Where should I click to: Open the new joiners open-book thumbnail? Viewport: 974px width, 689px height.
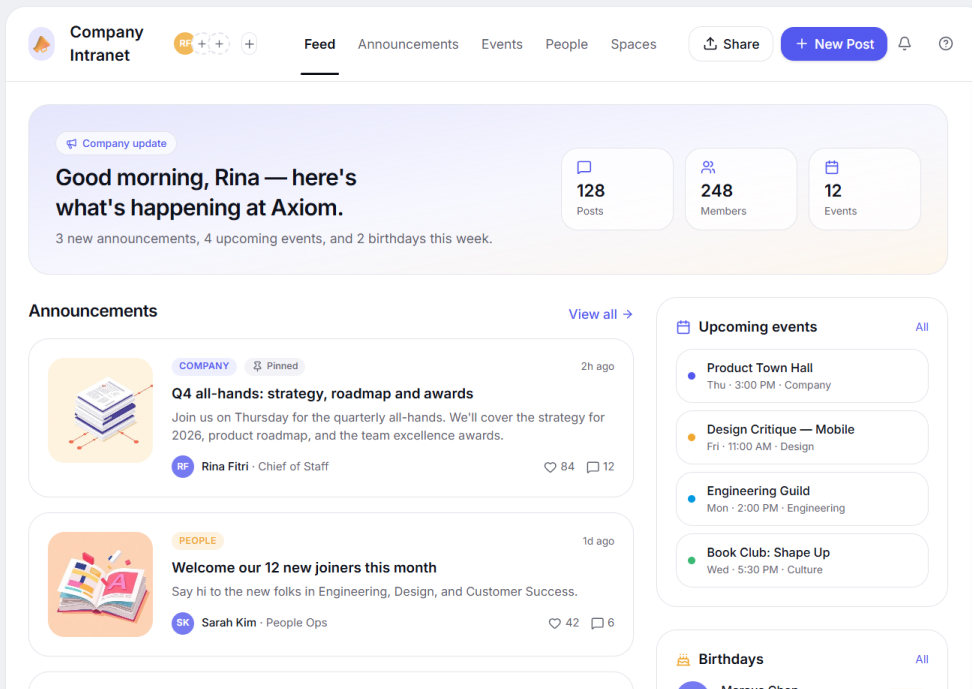100,584
